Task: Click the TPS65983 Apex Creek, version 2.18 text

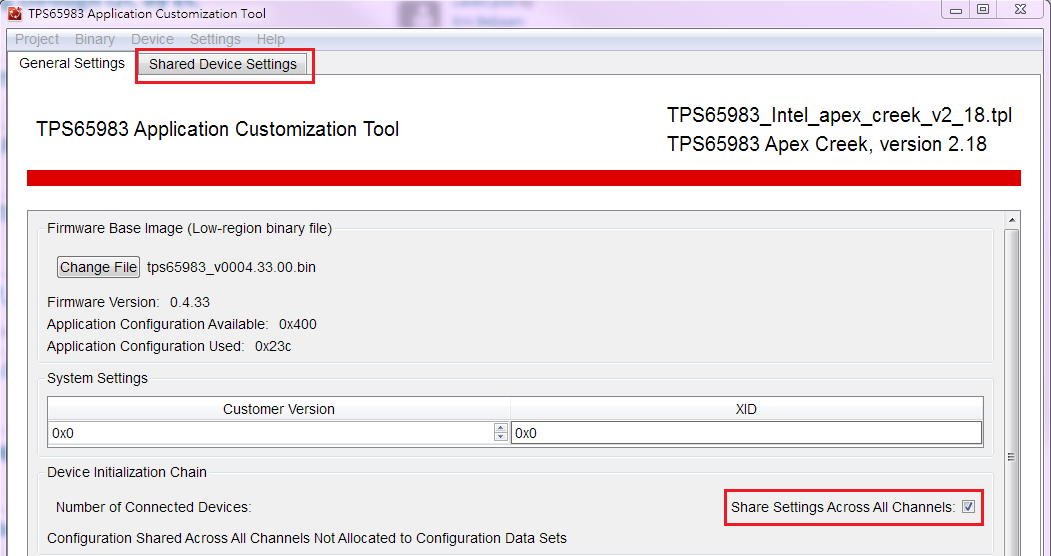Action: click(x=826, y=144)
